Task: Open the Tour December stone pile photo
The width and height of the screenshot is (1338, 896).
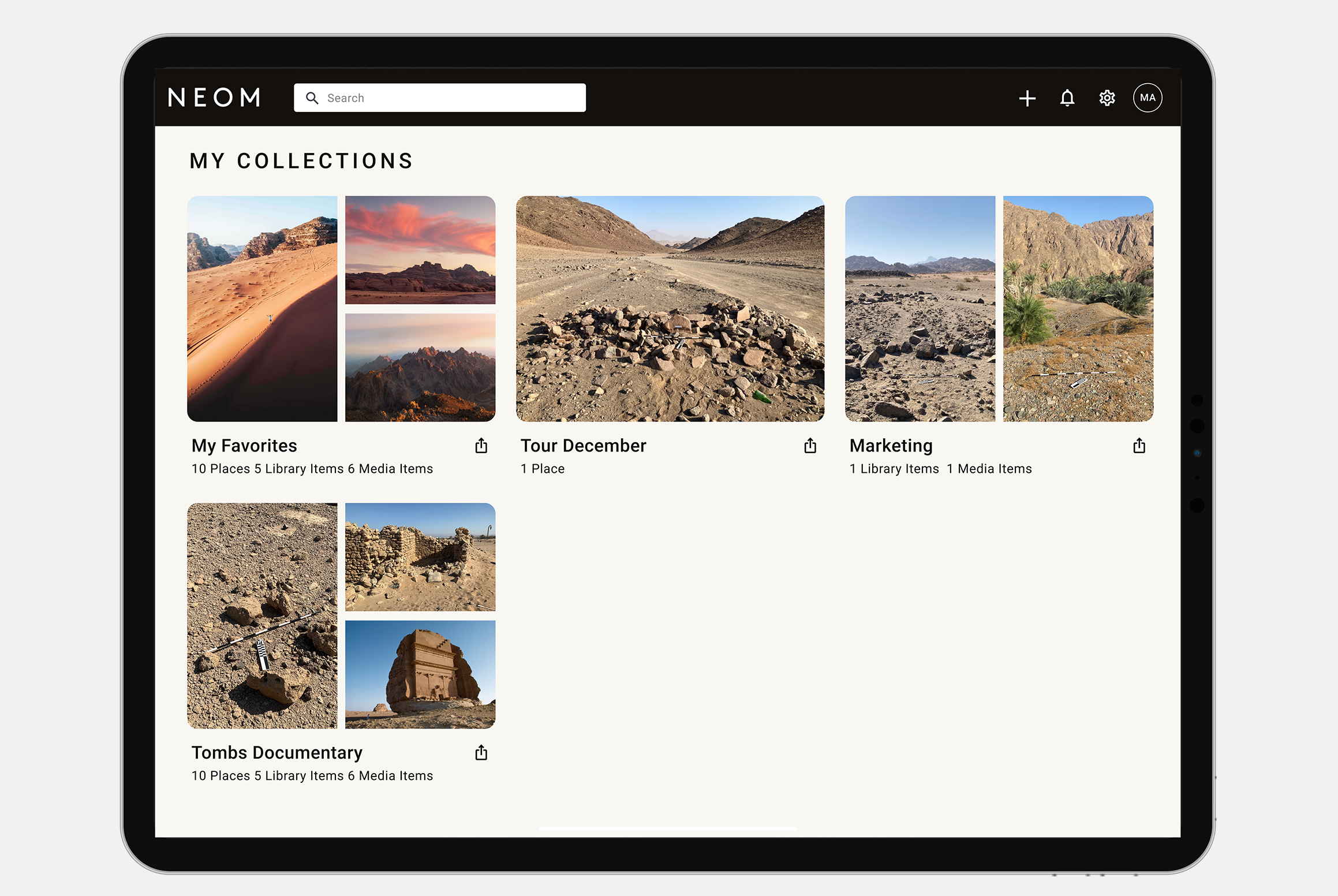Action: (670, 309)
